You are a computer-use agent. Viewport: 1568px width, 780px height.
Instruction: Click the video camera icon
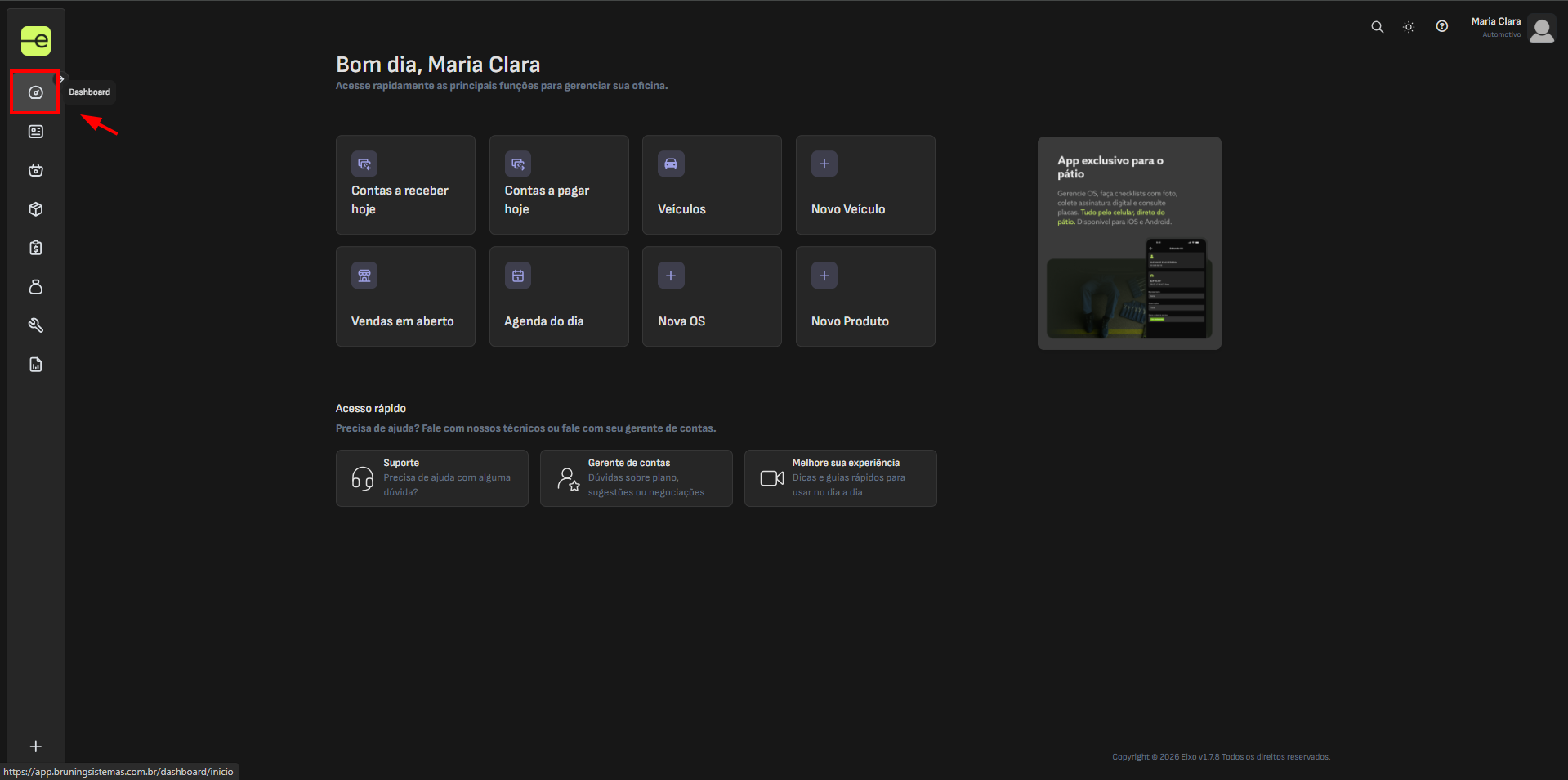[772, 478]
